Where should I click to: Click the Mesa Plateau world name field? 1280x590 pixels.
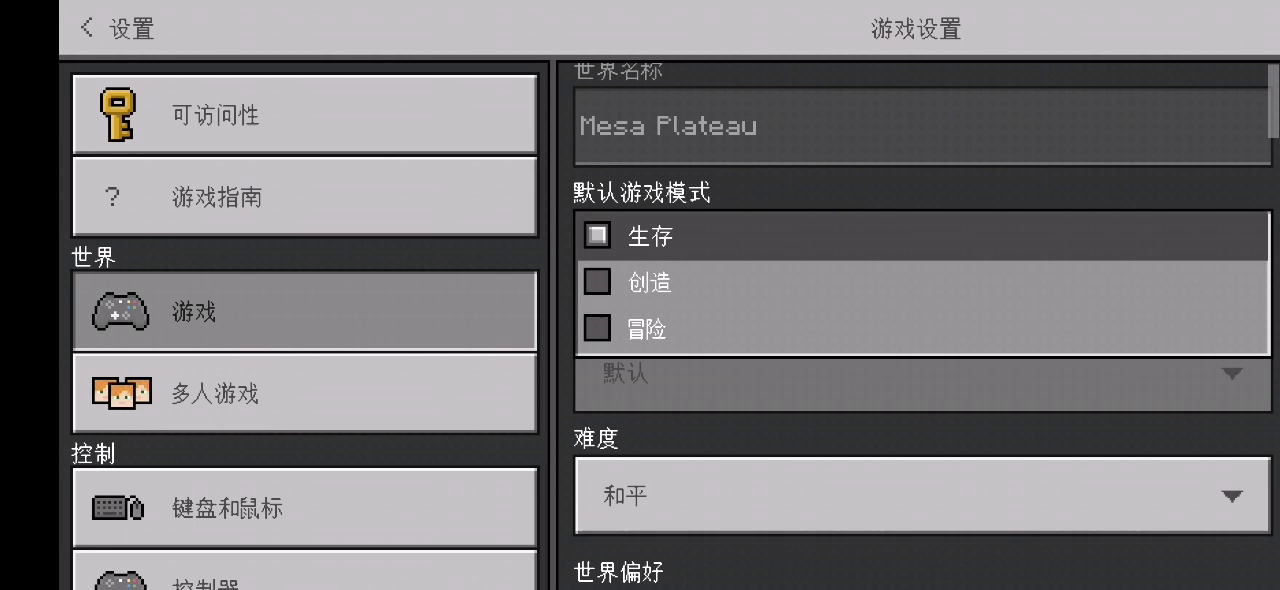point(920,126)
